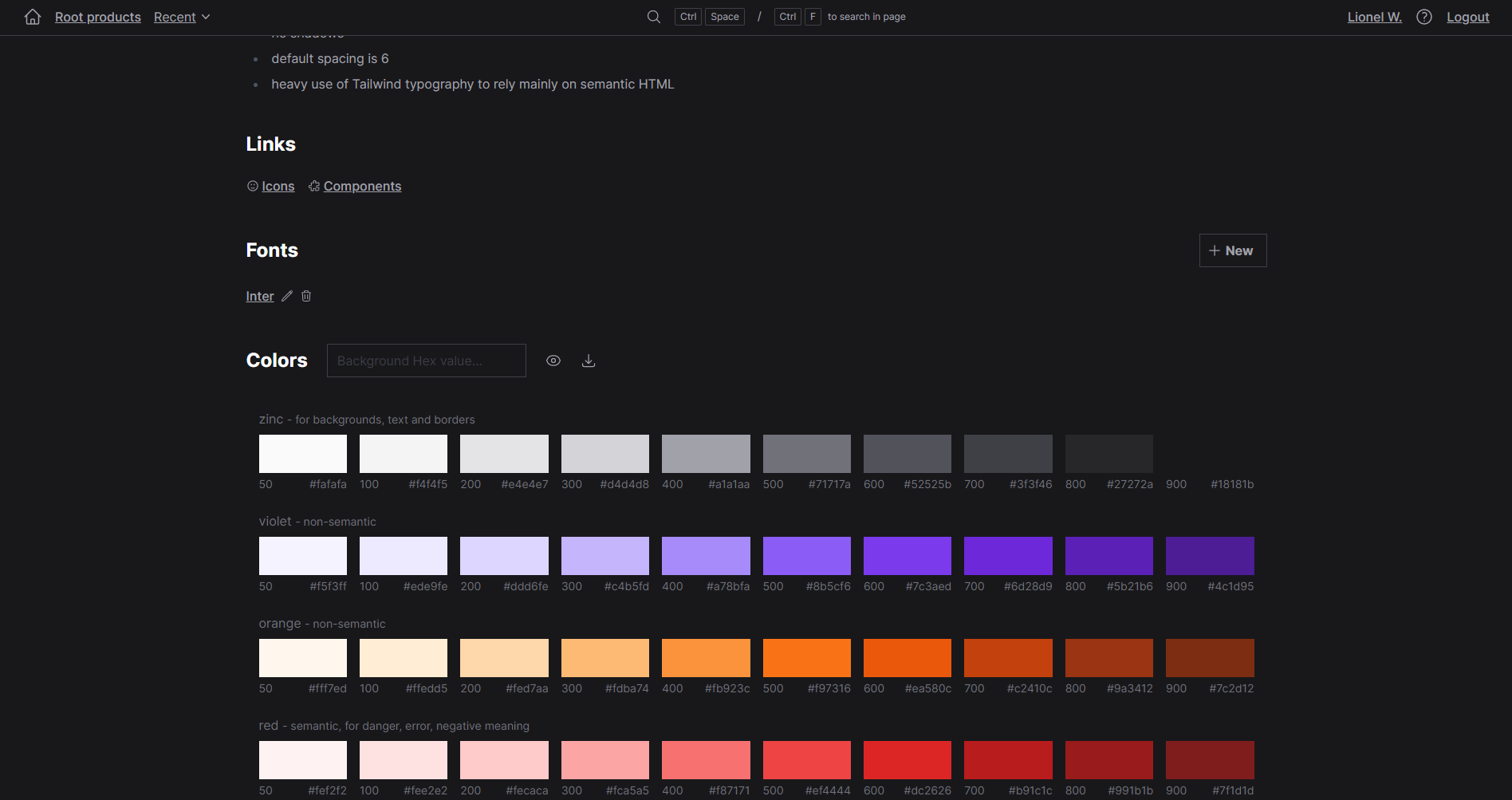The height and width of the screenshot is (800, 1512).
Task: Select violet 500 swatch #8b5cf6
Action: point(807,556)
